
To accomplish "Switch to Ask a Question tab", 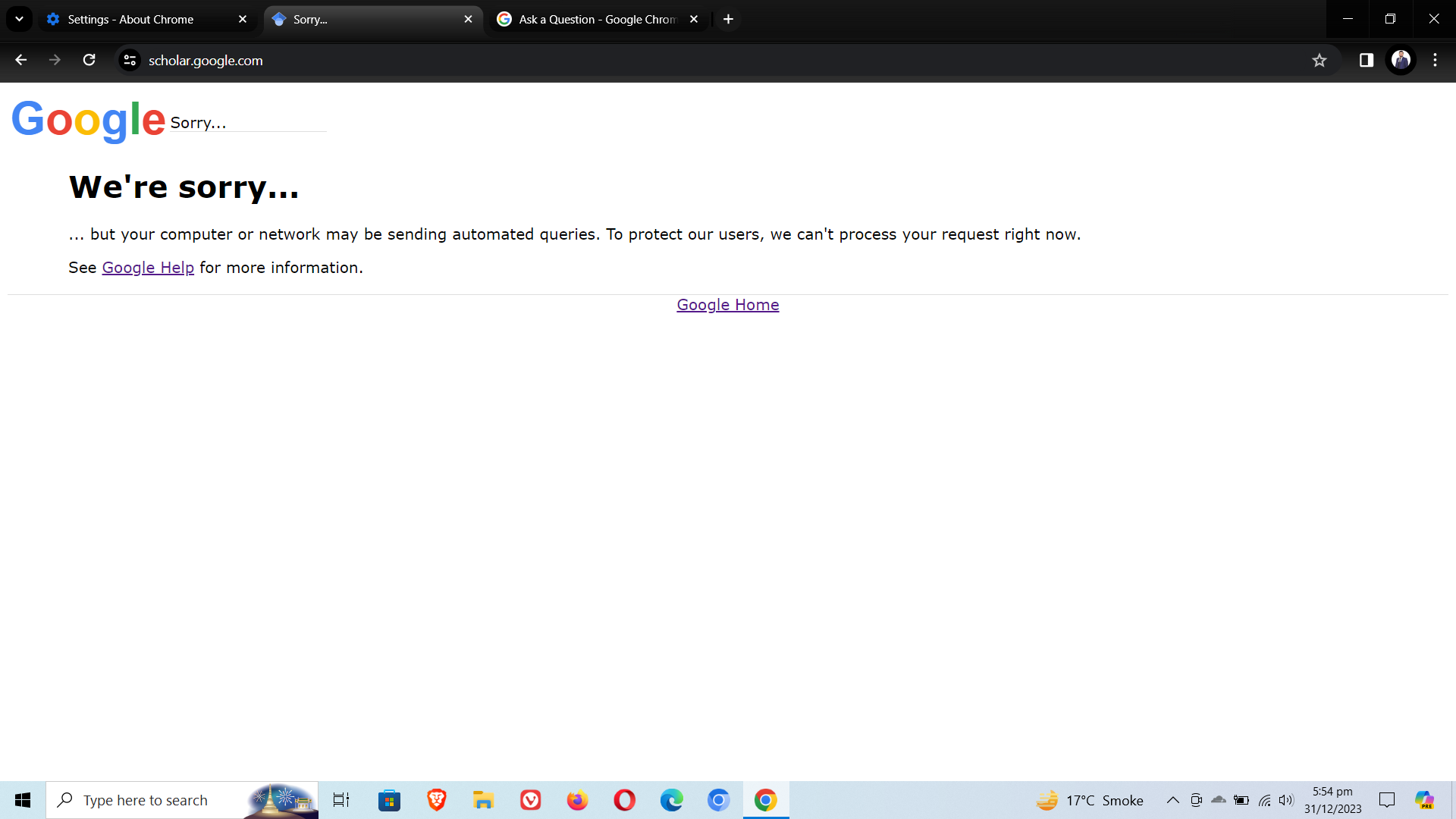I will [597, 20].
